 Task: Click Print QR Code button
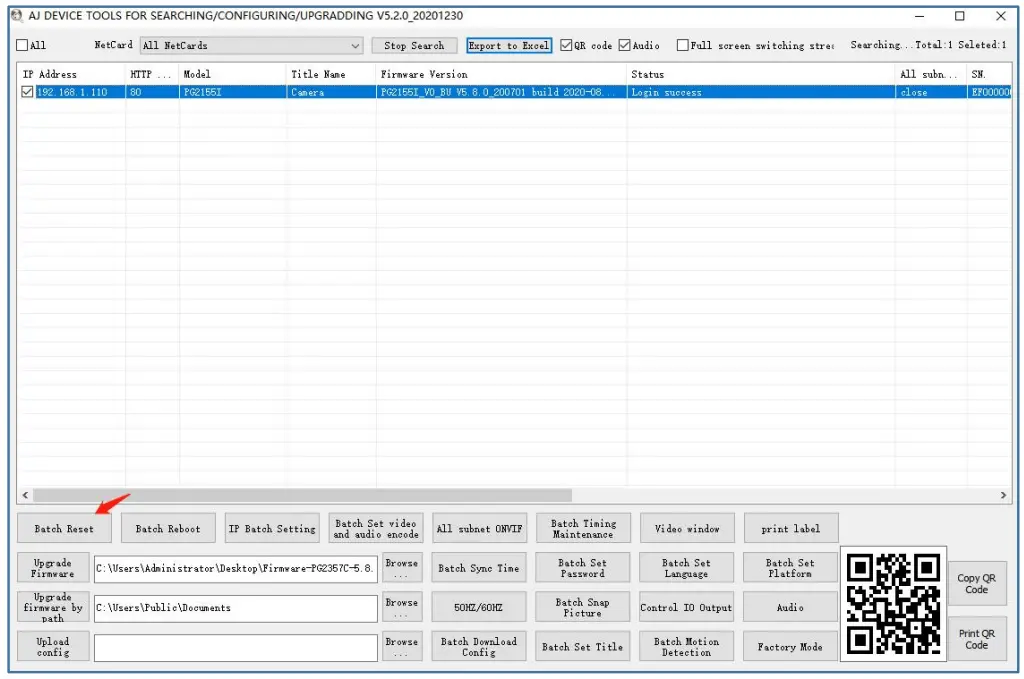pos(977,639)
